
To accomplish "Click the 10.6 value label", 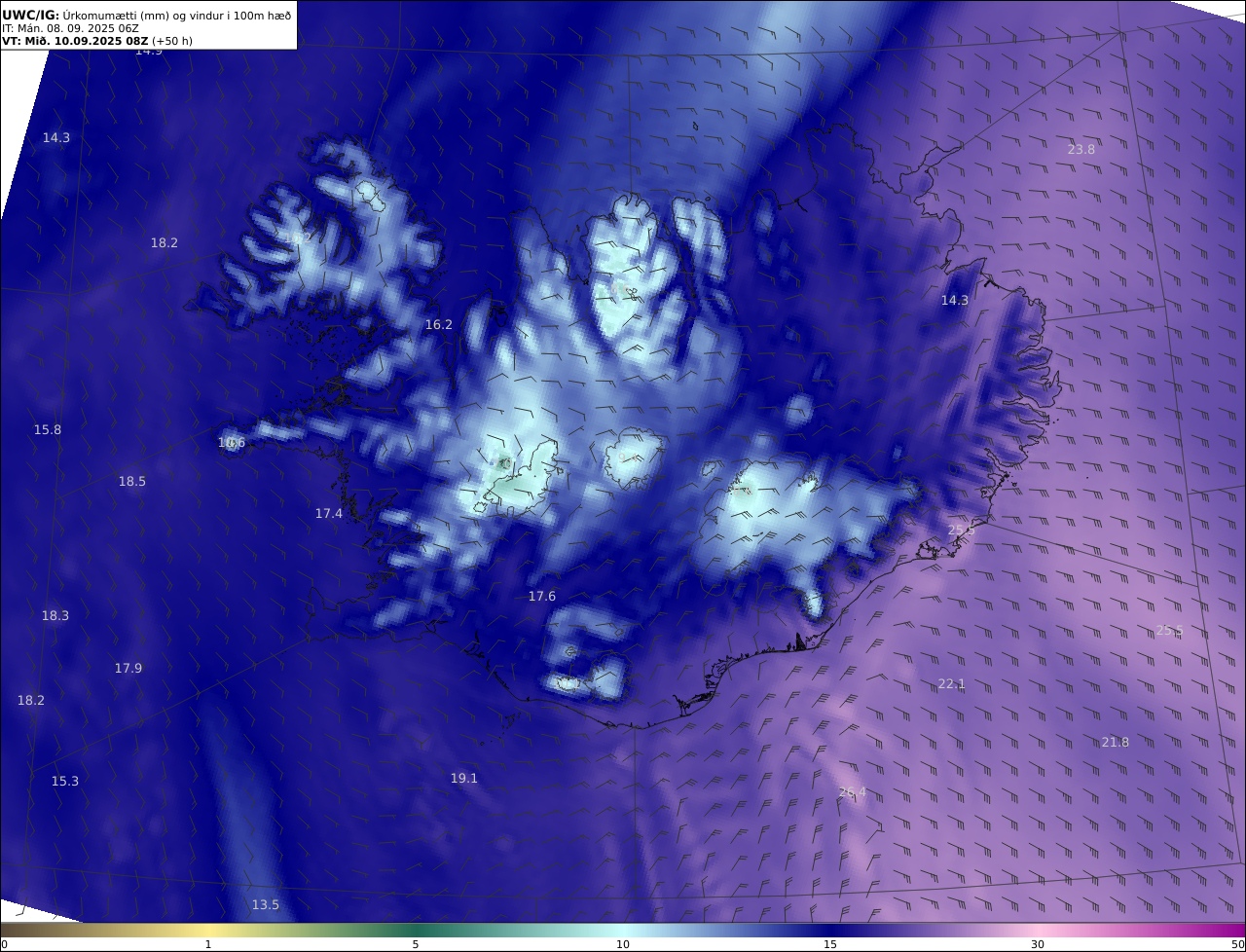I will (232, 442).
